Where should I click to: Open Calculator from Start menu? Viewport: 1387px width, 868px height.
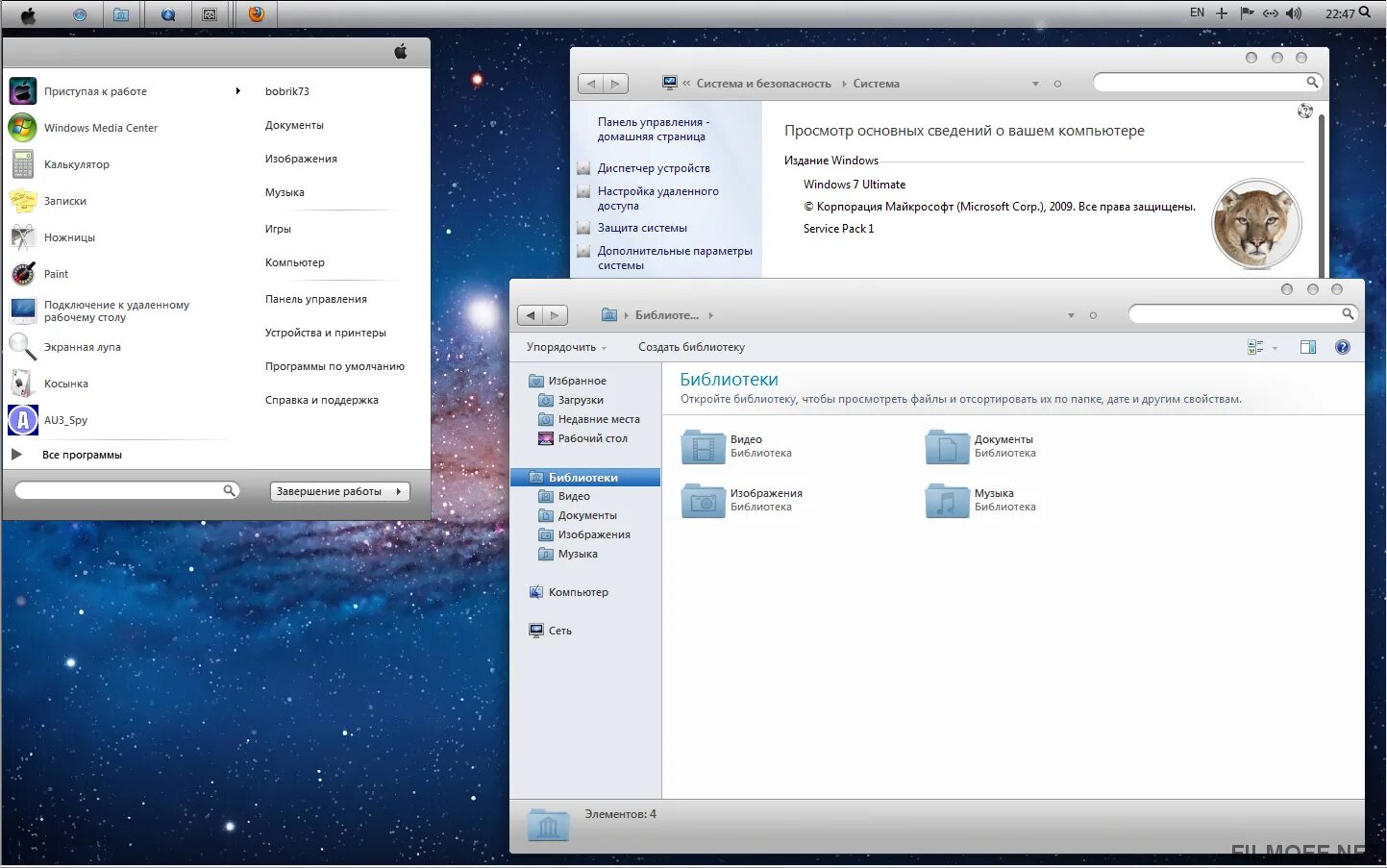(77, 164)
